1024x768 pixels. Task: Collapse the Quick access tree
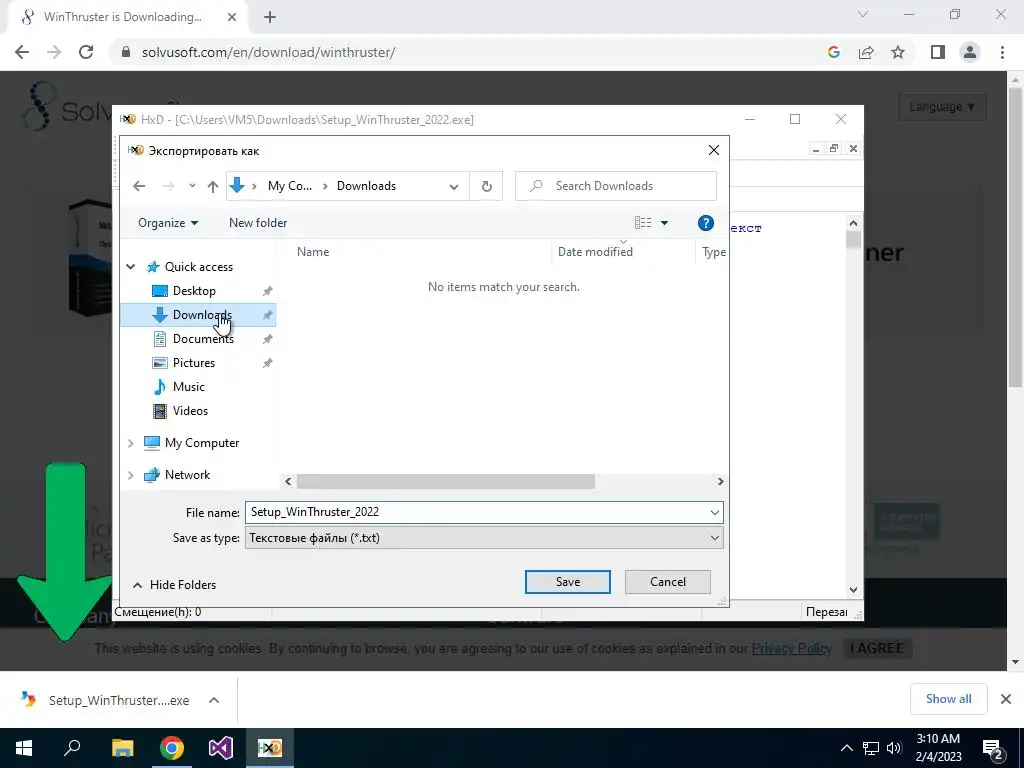131,266
